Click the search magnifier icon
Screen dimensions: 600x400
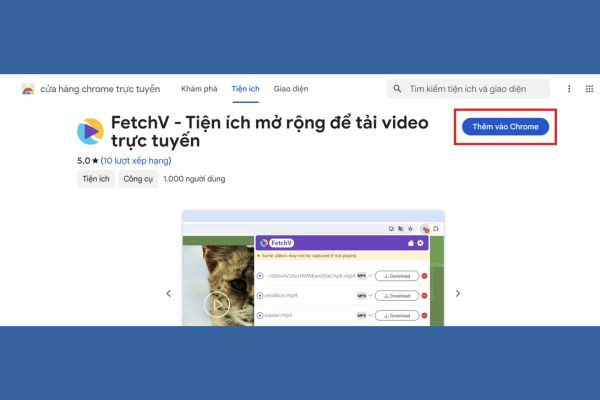(x=397, y=89)
